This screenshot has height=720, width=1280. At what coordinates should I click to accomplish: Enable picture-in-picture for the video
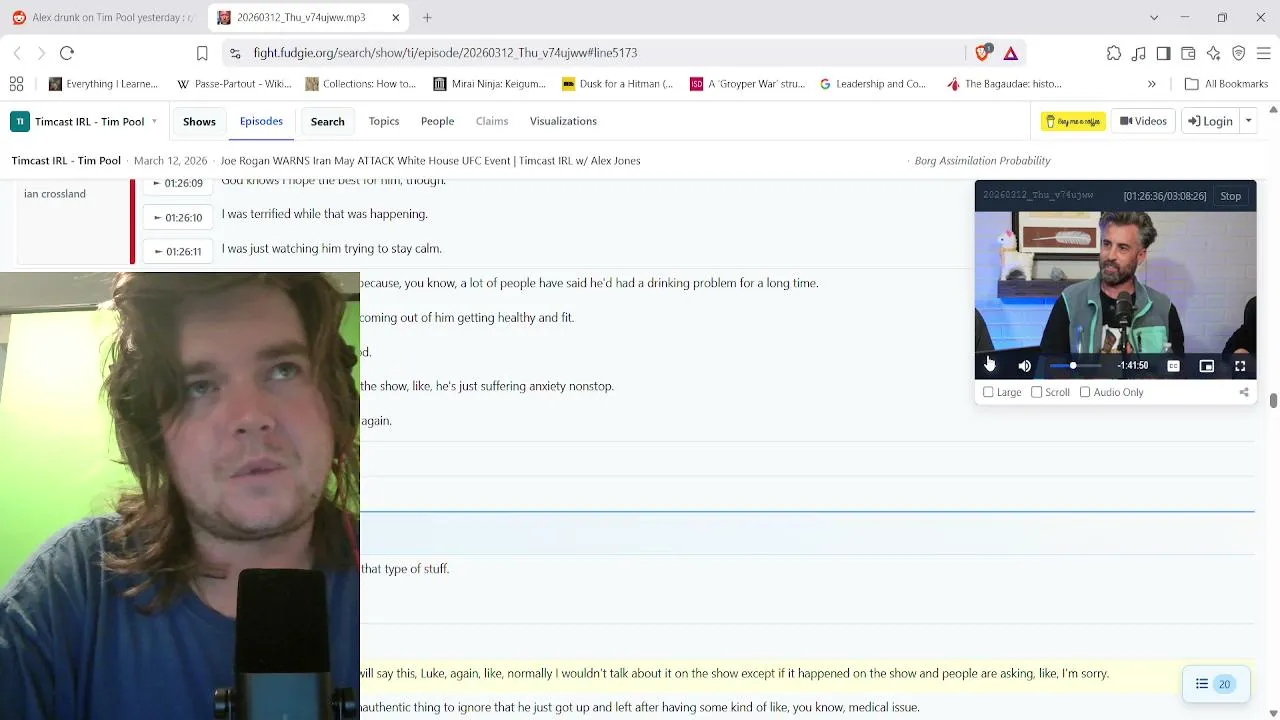click(x=1207, y=366)
